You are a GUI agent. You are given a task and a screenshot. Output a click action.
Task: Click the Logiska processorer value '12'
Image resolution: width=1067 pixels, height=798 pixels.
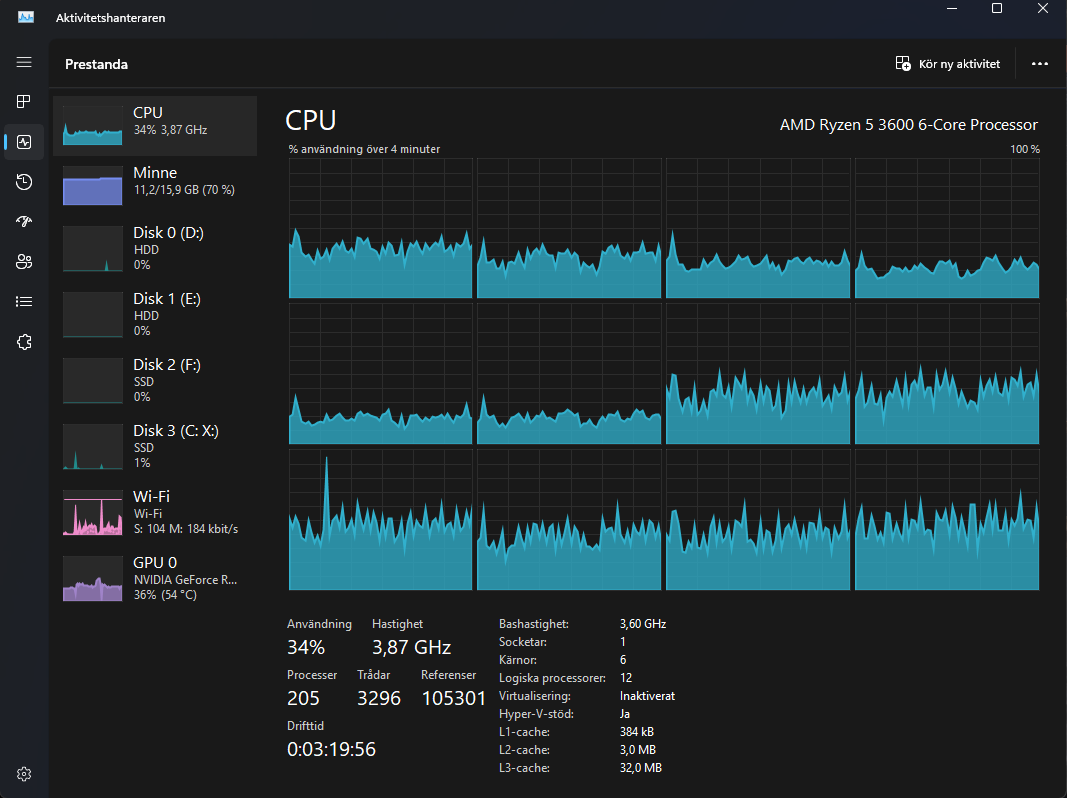(625, 678)
